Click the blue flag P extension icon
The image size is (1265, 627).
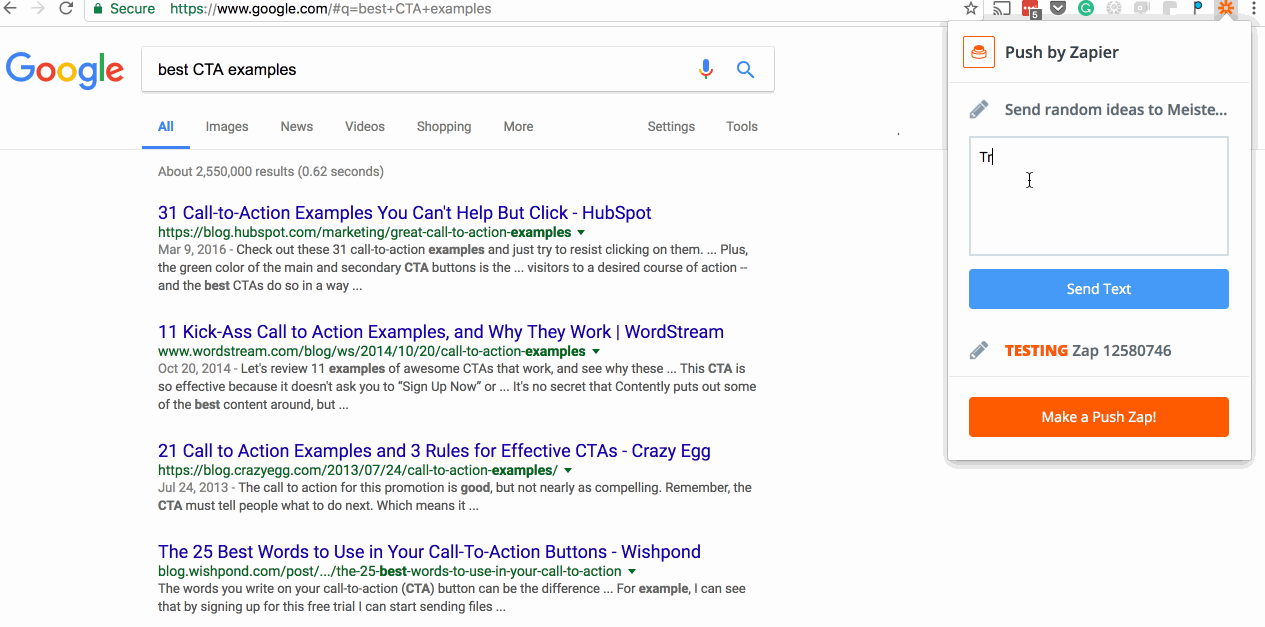1198,9
